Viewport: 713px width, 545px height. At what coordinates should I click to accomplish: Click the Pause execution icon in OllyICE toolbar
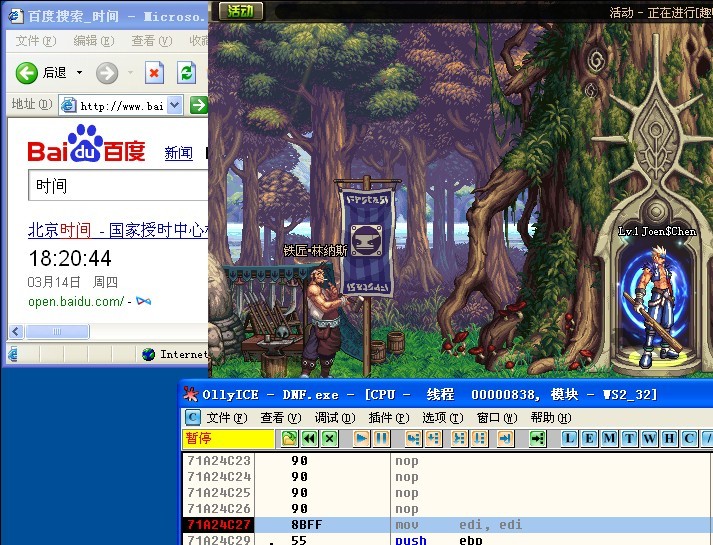pos(382,439)
